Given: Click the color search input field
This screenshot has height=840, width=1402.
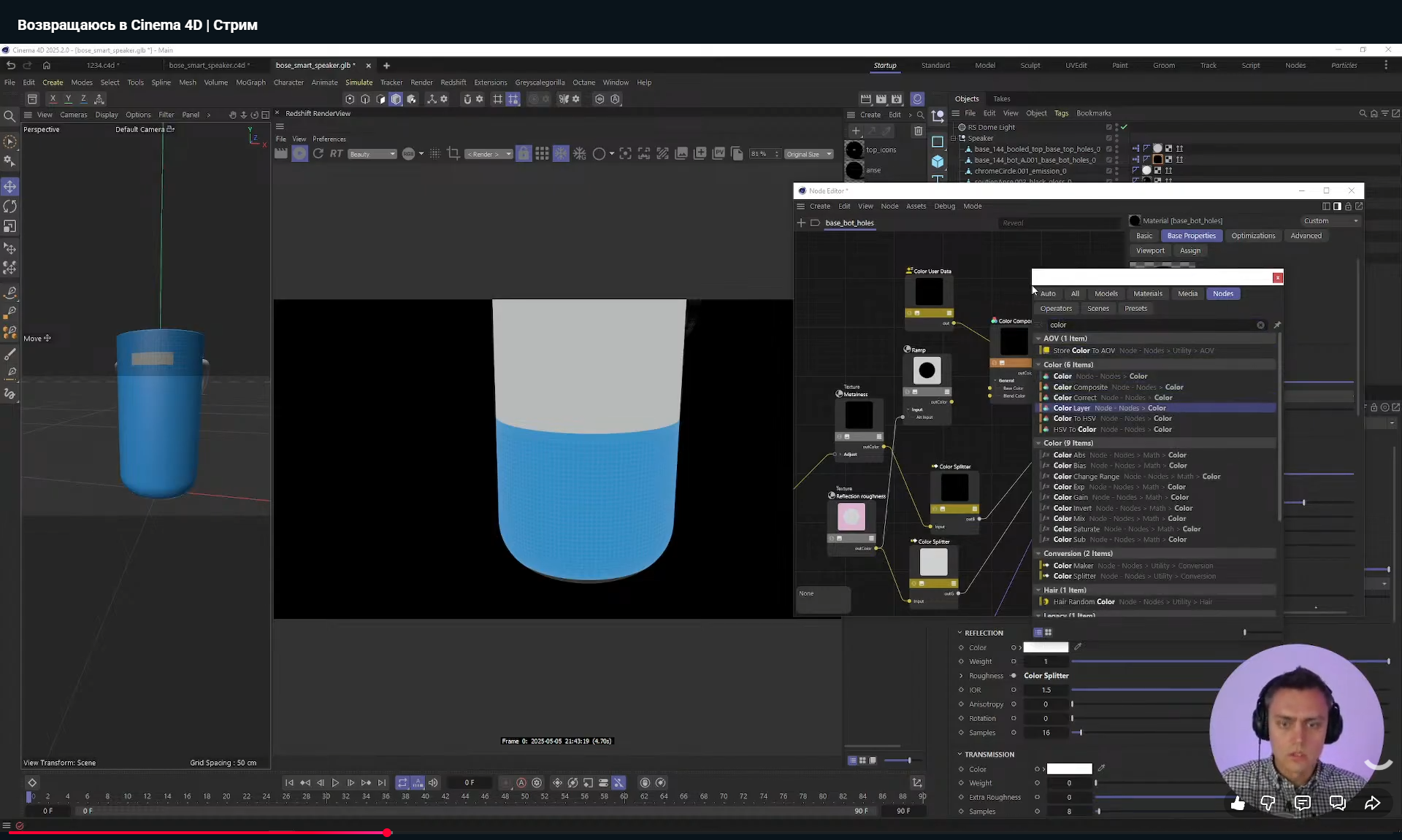Looking at the screenshot, I should (x=1150, y=325).
